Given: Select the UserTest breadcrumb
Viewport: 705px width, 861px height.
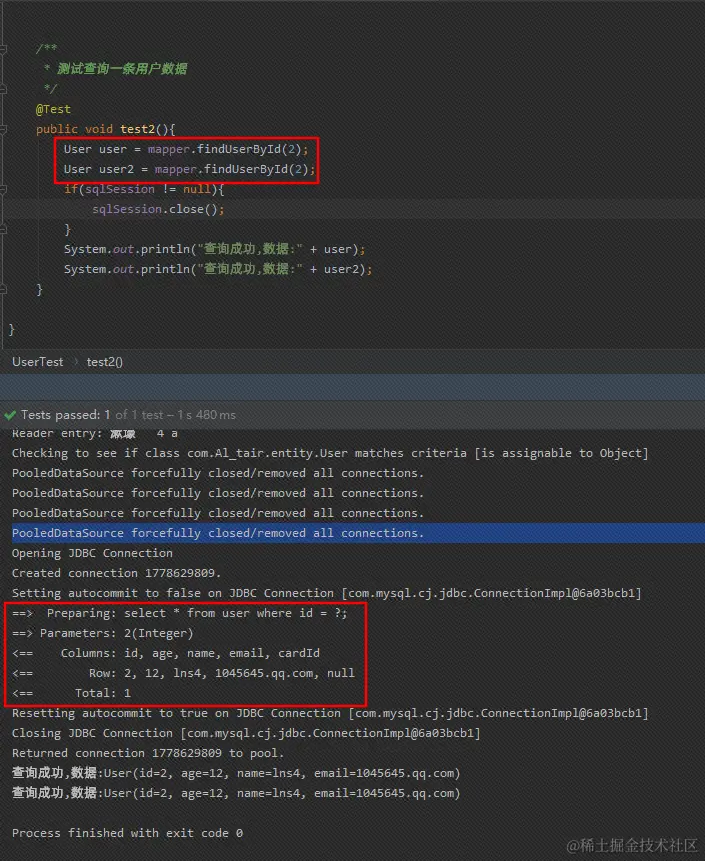Looking at the screenshot, I should (x=37, y=362).
